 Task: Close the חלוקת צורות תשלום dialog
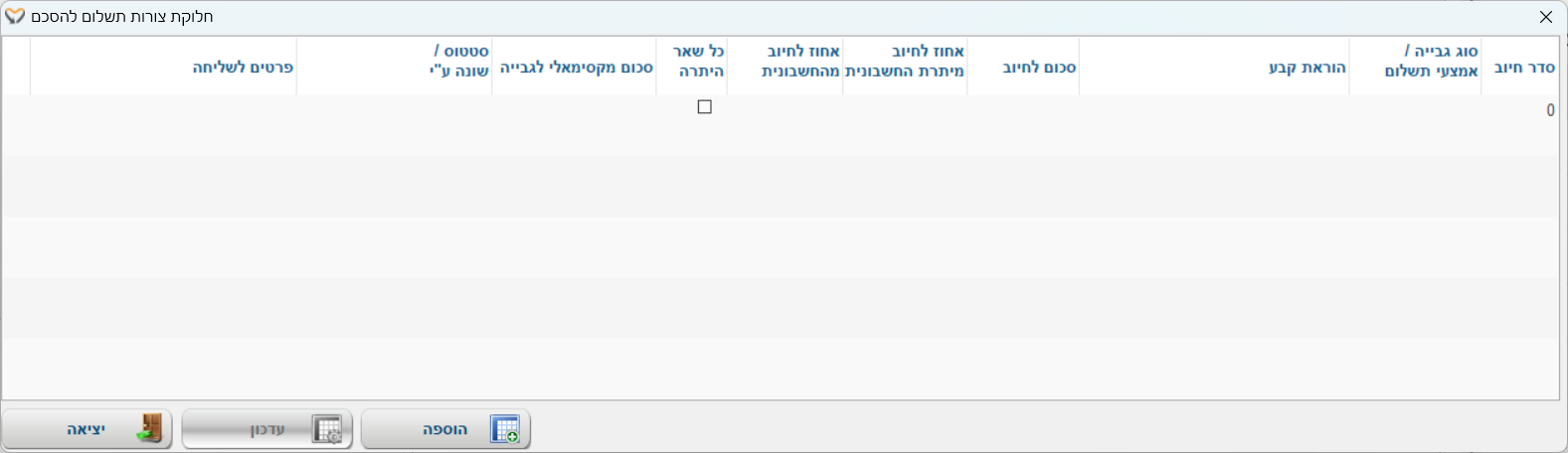pos(1545,17)
